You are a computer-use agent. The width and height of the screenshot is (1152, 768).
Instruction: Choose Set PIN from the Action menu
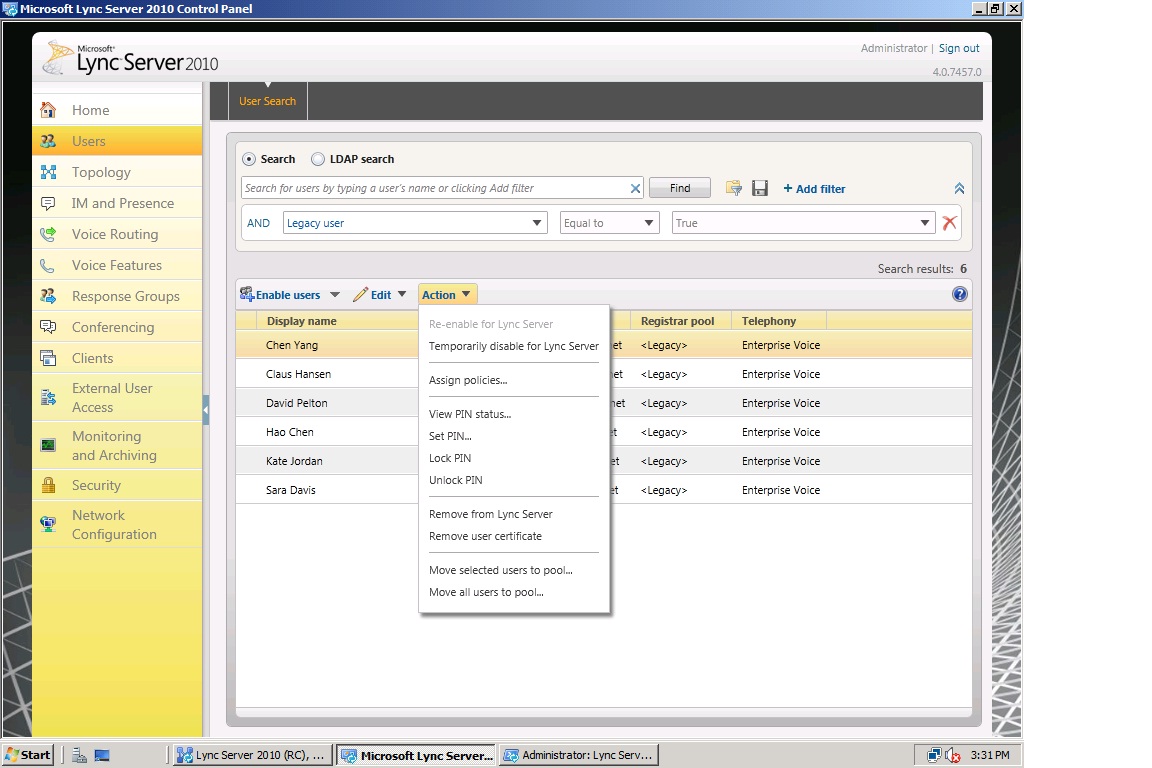(450, 436)
